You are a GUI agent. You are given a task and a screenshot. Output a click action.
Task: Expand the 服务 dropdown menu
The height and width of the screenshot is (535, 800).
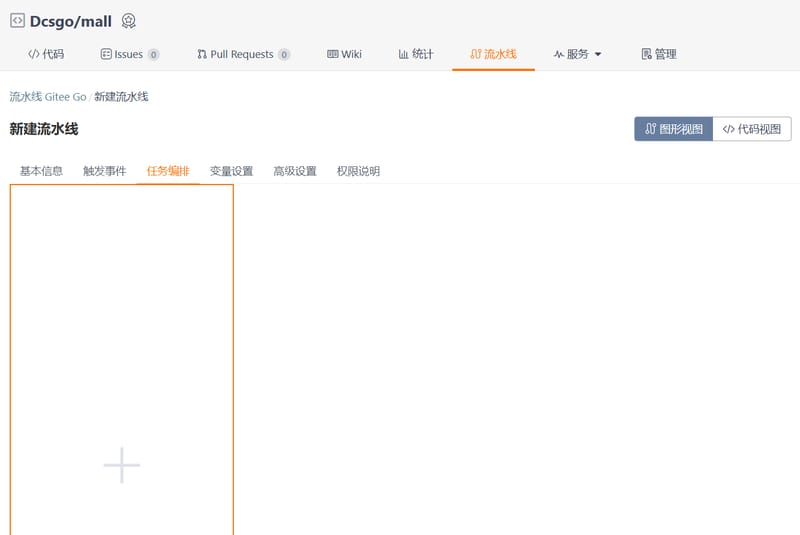578,54
